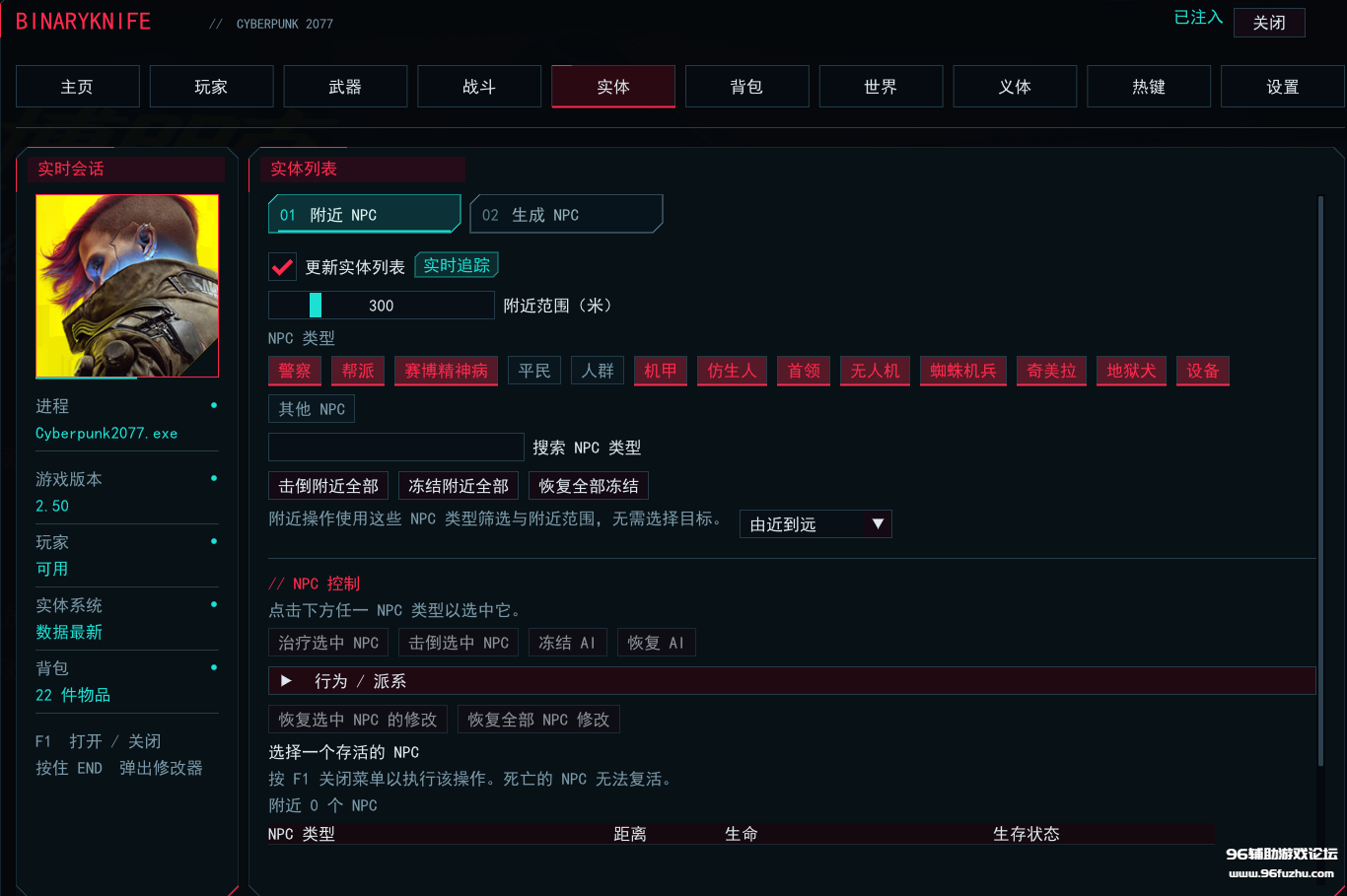Open the 战斗 tab
The height and width of the screenshot is (896, 1347).
[x=479, y=87]
